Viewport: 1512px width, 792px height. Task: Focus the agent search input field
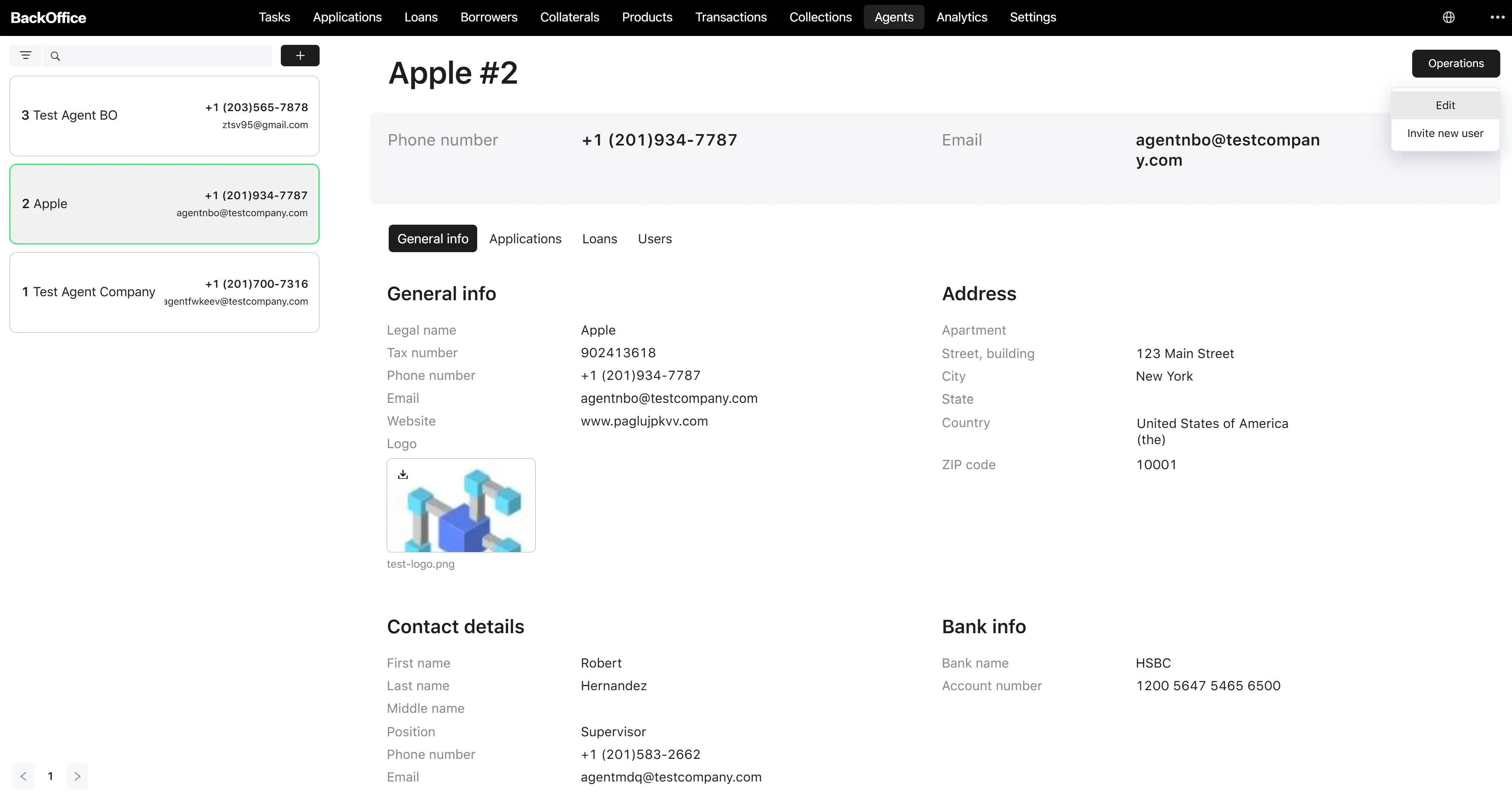point(158,56)
